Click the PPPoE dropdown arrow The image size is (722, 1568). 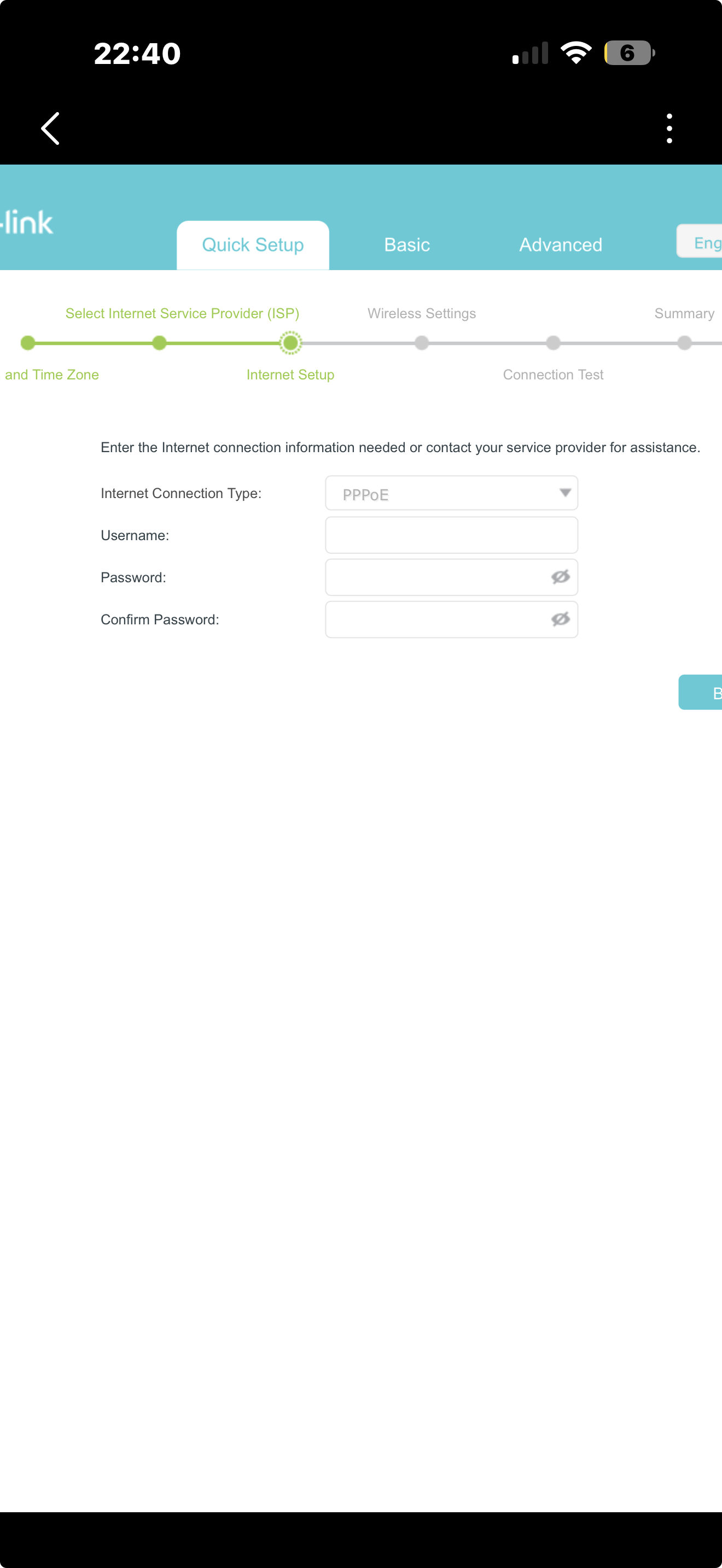point(565,493)
